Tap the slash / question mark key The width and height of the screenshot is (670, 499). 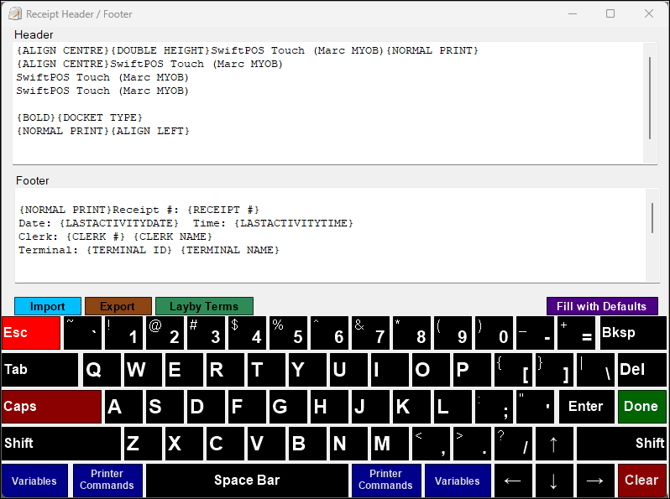[x=513, y=443]
